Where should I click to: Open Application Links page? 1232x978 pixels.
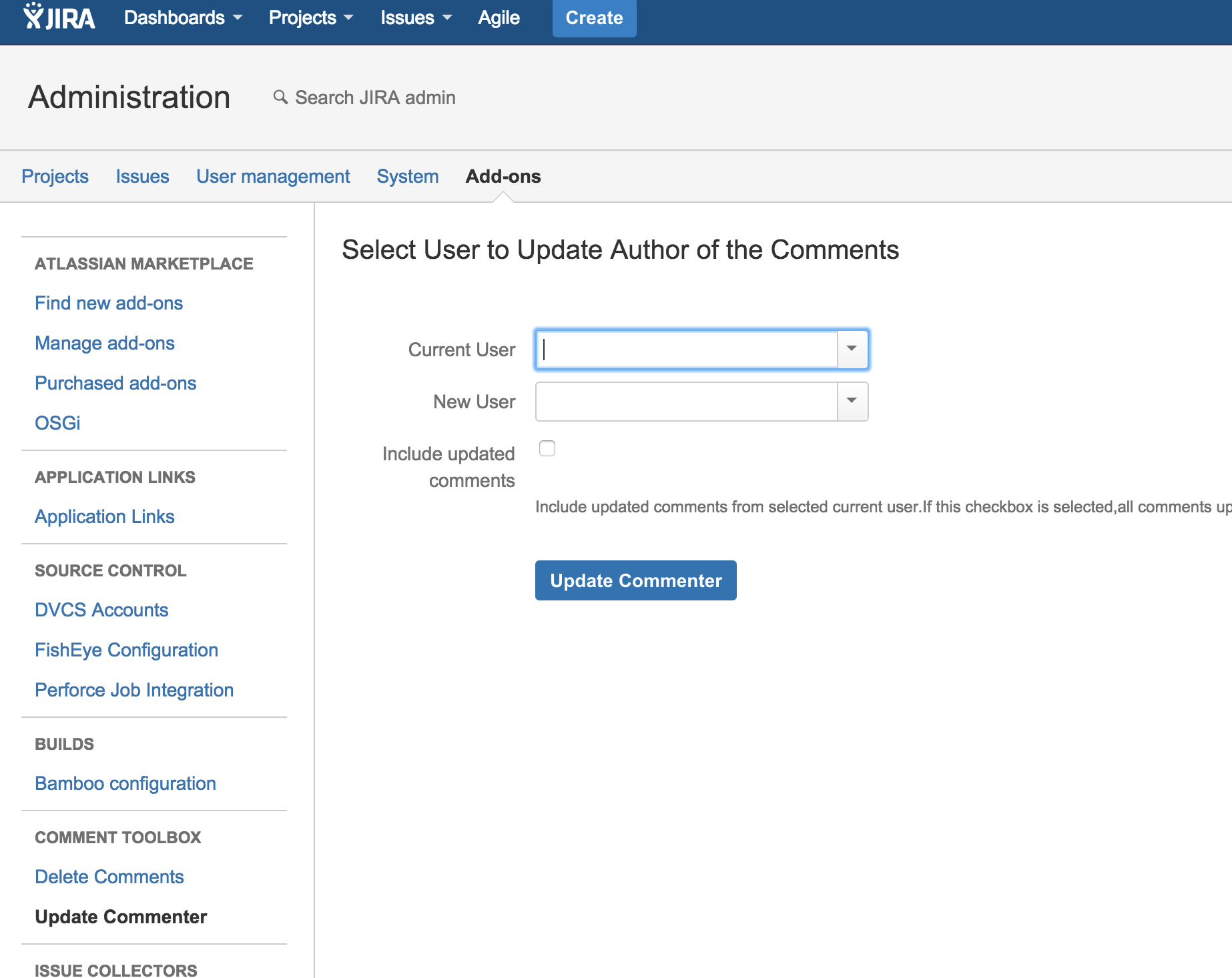[x=105, y=516]
